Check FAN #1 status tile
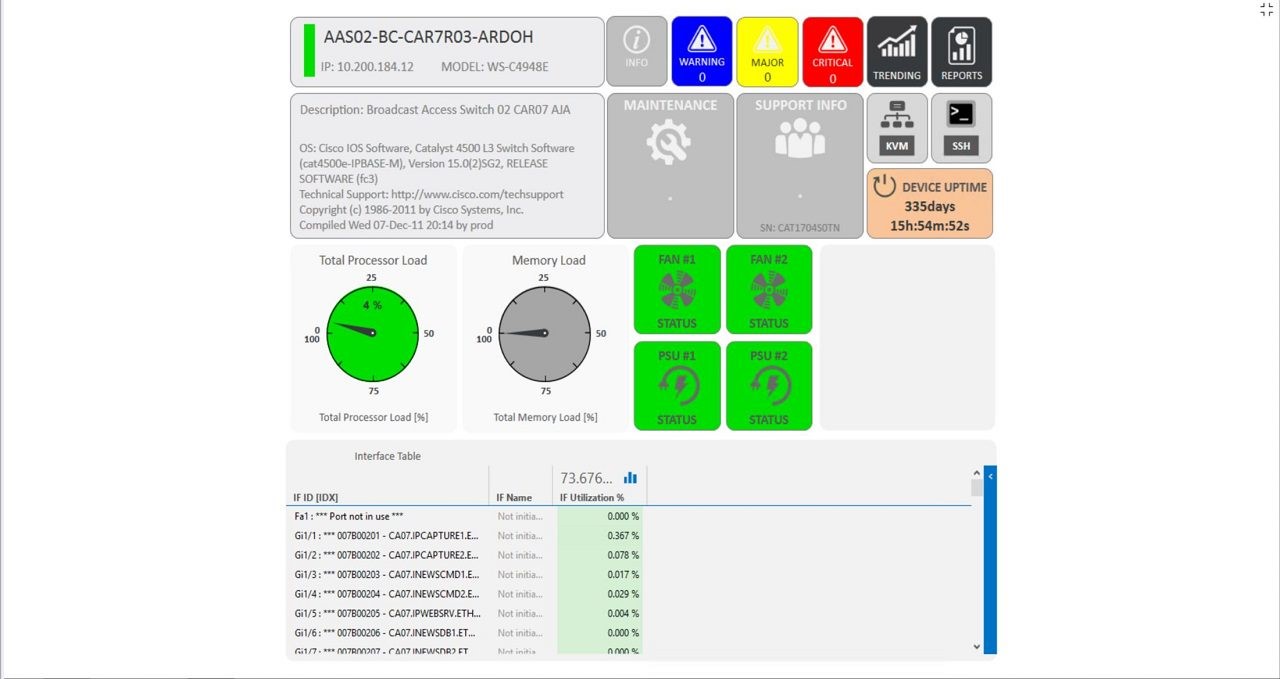Image resolution: width=1280 pixels, height=679 pixels. 677,289
